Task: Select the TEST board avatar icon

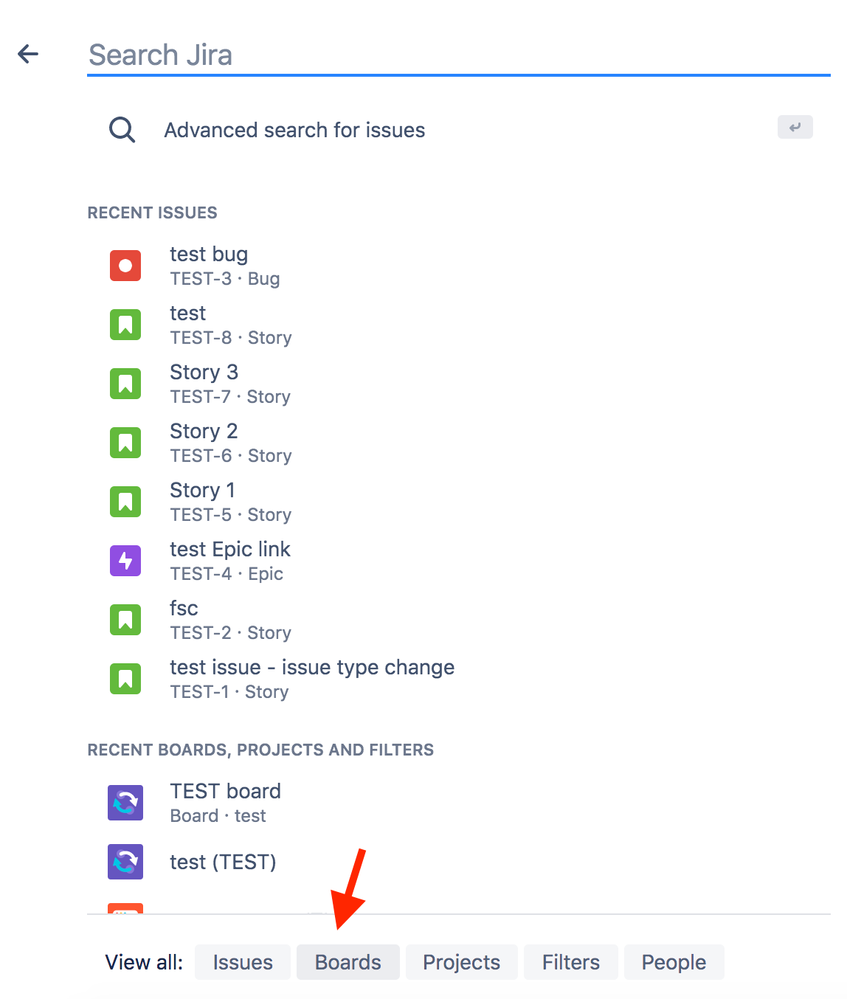Action: point(125,802)
